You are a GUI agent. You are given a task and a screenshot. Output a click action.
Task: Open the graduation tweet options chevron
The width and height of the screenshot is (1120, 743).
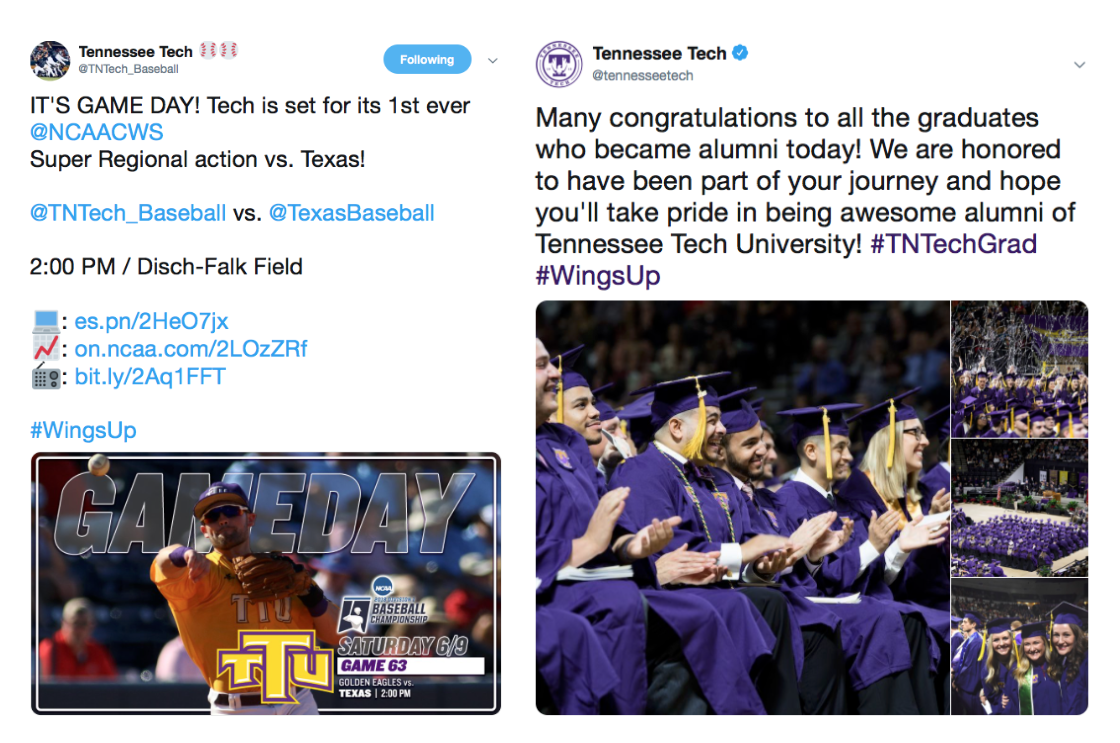tap(1079, 65)
